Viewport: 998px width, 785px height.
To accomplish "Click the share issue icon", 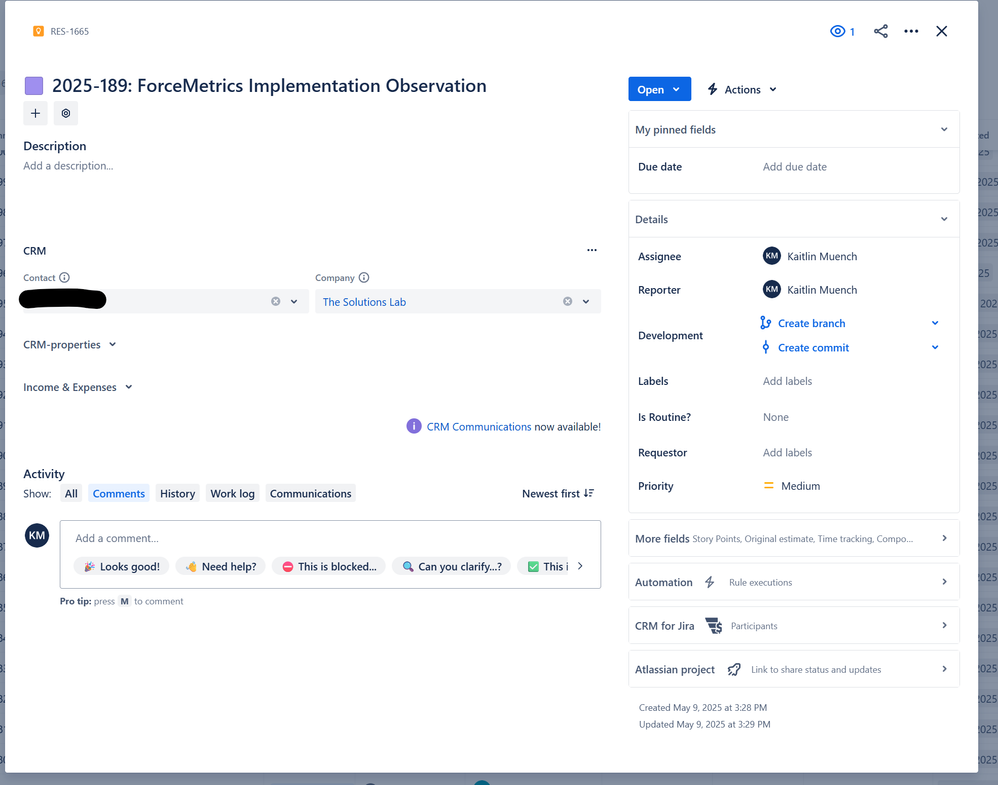I will point(880,31).
